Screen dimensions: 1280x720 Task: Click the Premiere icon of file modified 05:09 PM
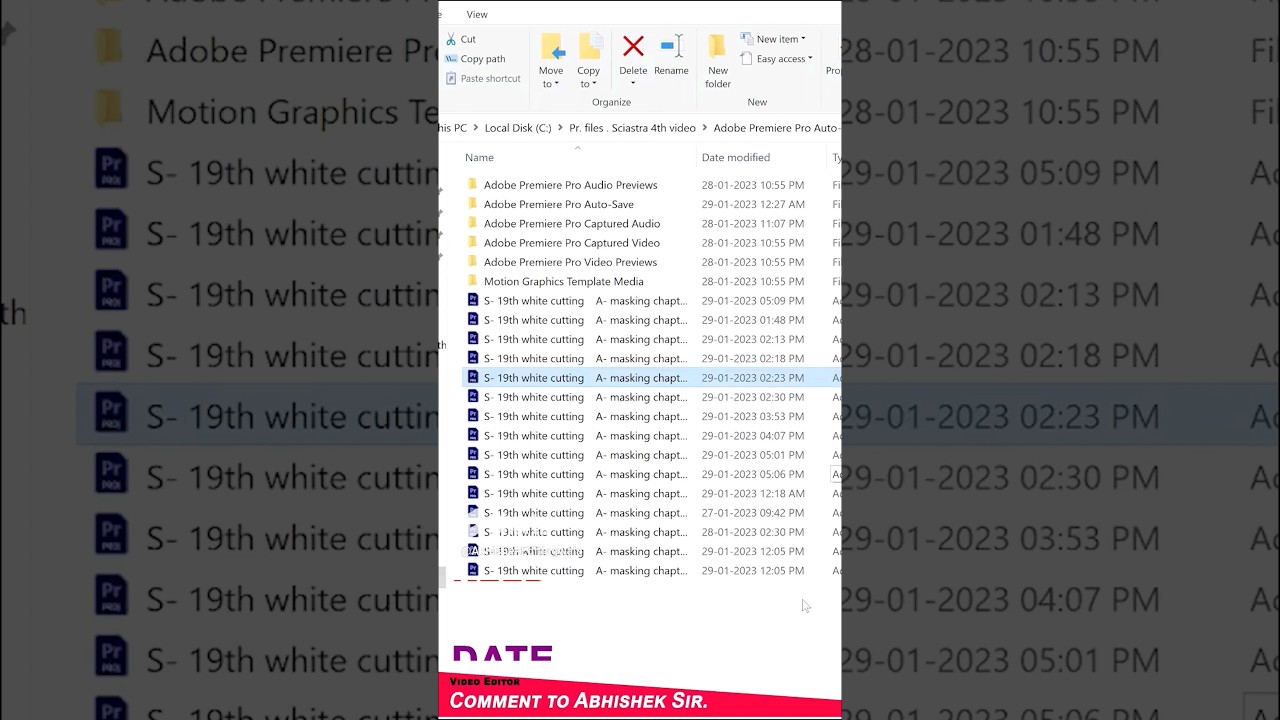473,300
